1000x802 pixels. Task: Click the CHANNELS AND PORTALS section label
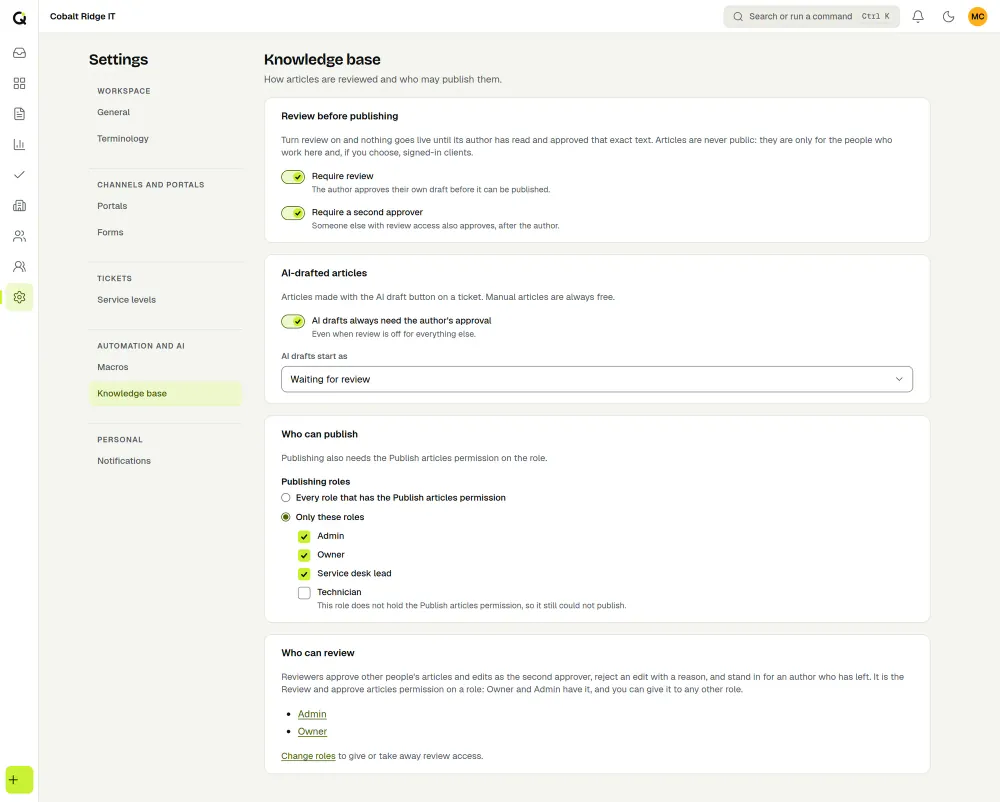151,185
